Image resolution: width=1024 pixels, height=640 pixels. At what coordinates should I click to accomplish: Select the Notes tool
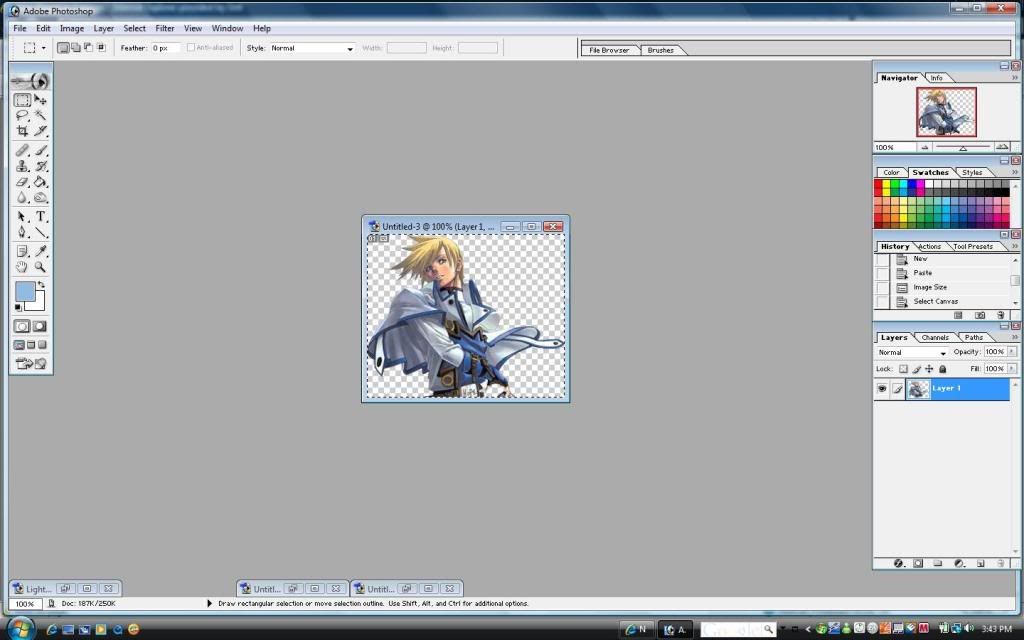click(22, 251)
